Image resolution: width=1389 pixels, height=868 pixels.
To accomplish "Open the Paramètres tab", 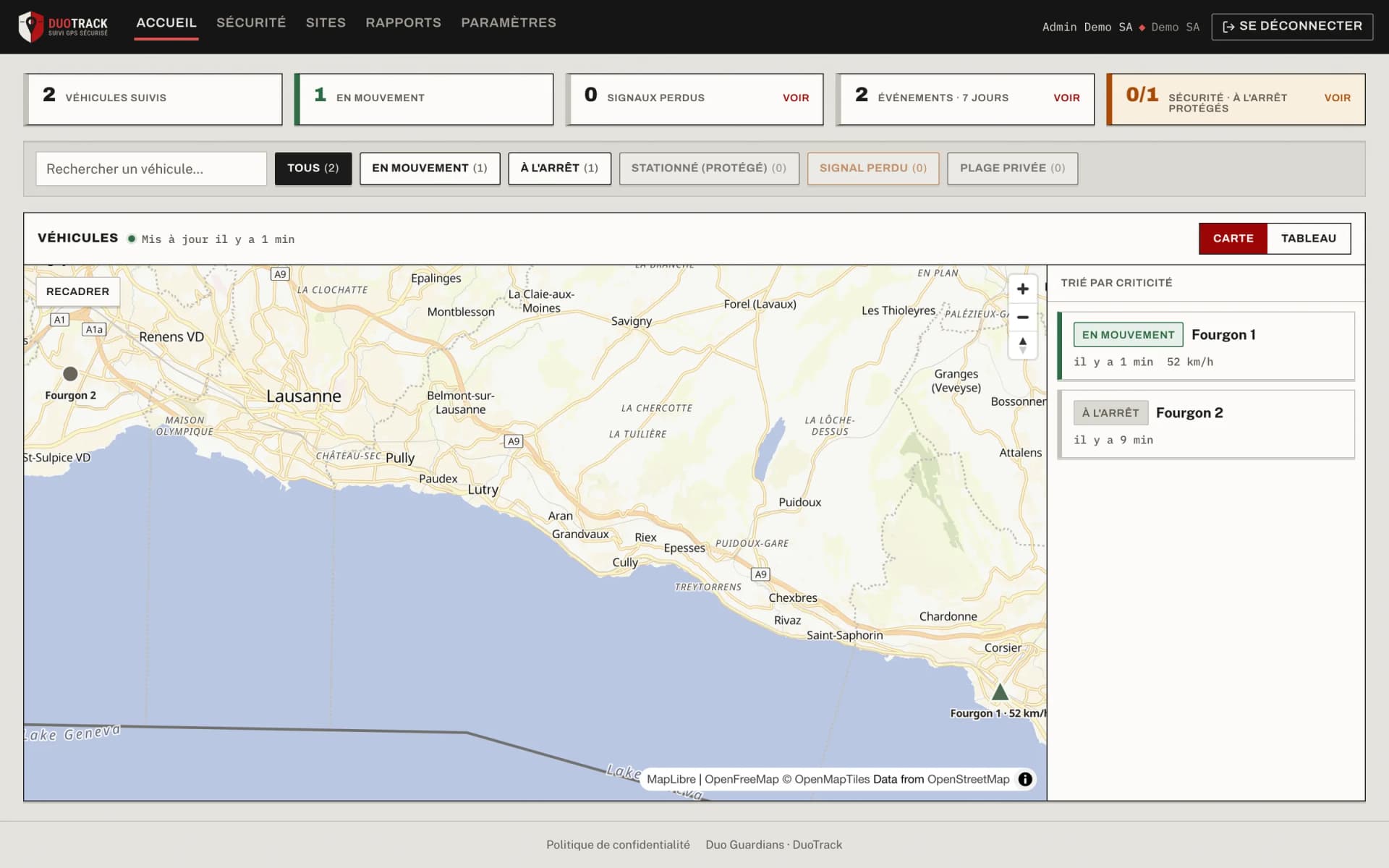I will (x=509, y=23).
